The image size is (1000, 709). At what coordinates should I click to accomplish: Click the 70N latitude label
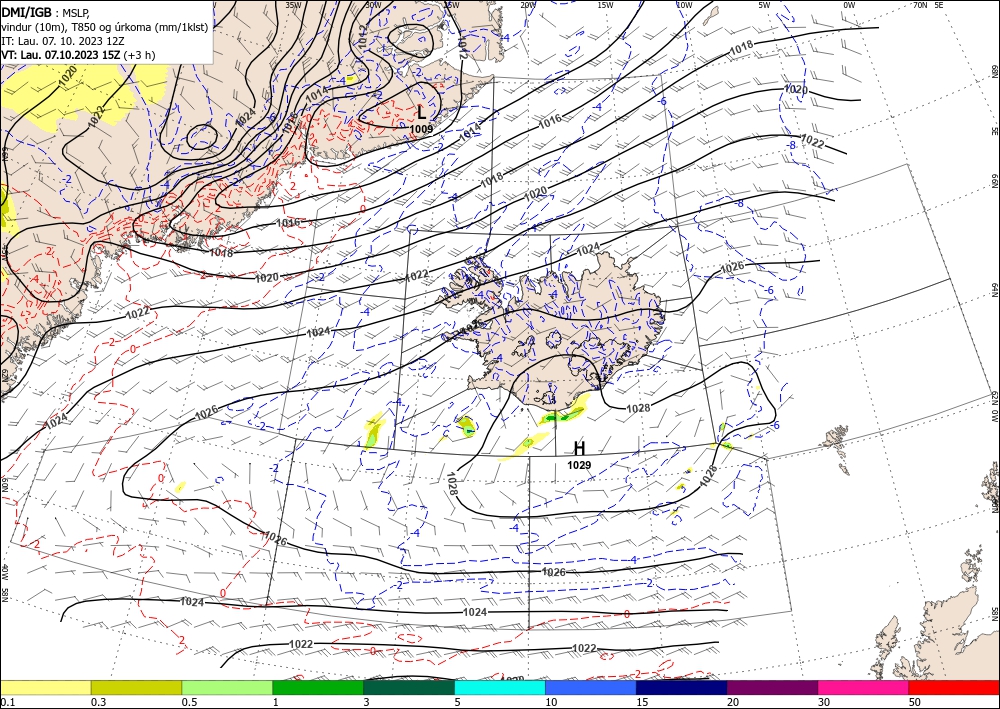[x=920, y=4]
